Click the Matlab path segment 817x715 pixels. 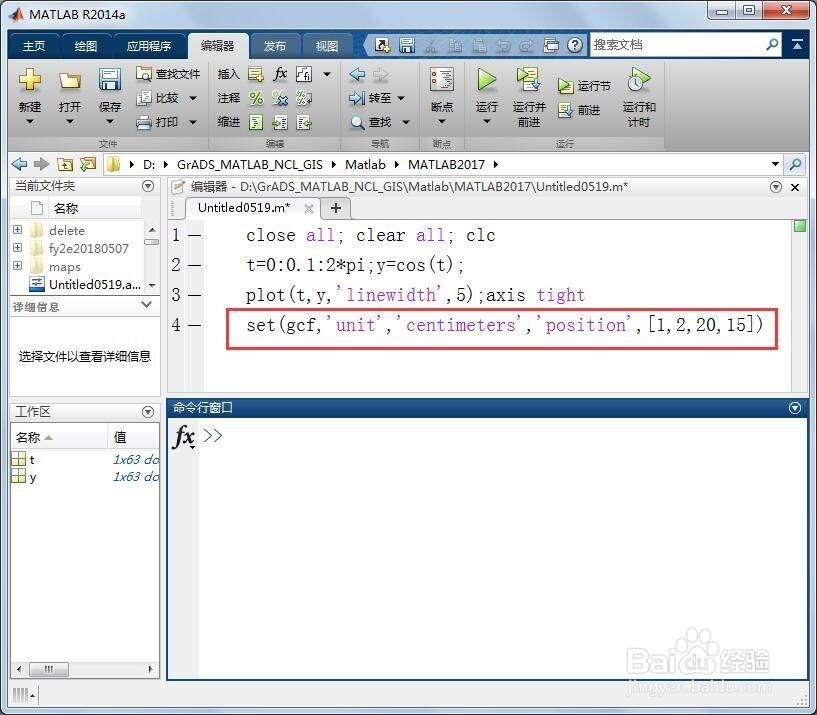pos(365,165)
